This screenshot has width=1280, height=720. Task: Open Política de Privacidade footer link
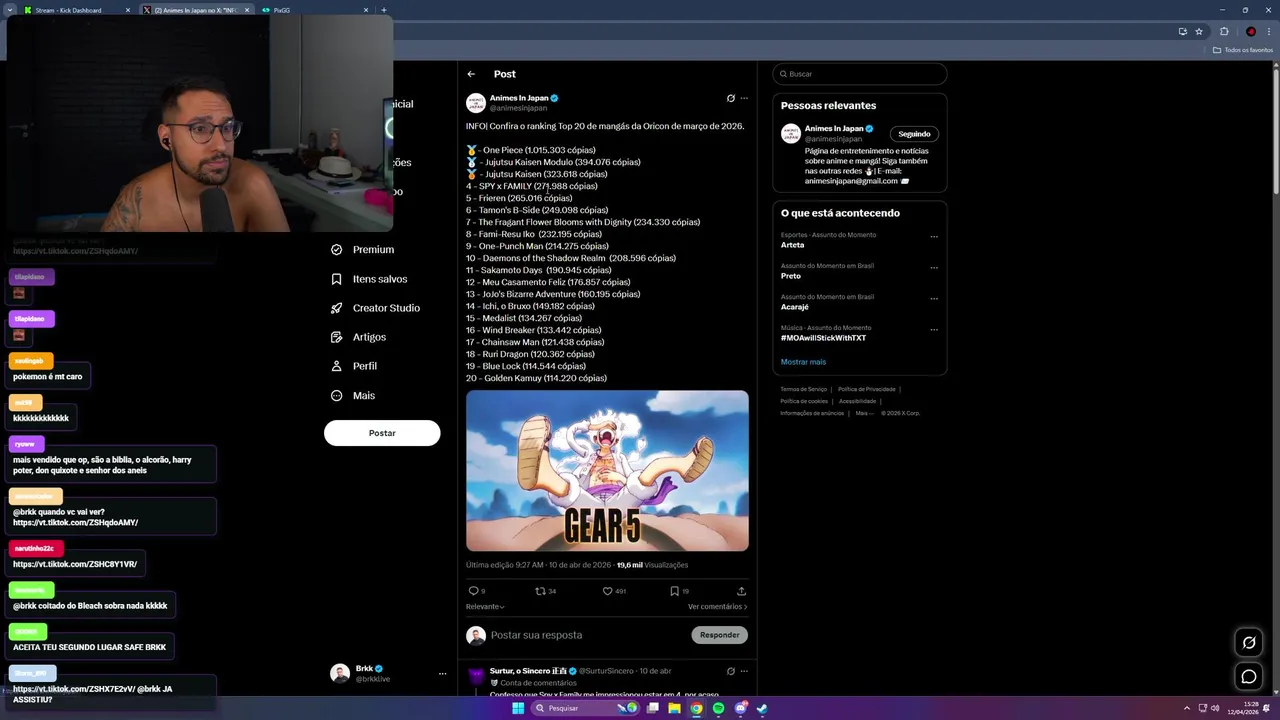tap(866, 389)
